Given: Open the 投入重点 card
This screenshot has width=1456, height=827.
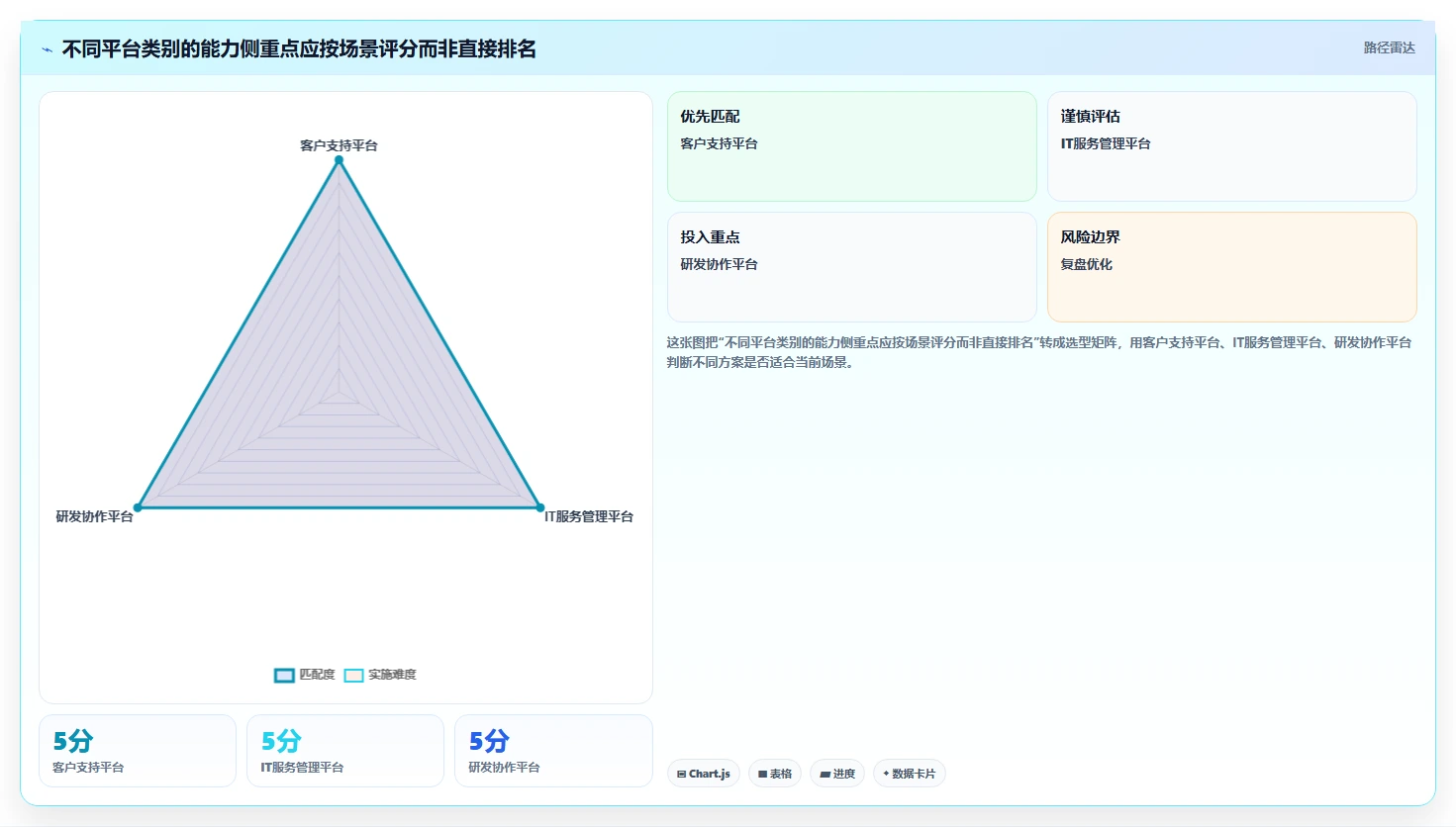Looking at the screenshot, I should coord(852,267).
